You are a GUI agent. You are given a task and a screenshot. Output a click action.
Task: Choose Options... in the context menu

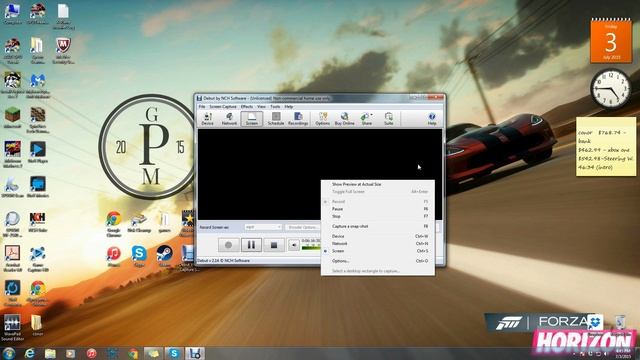point(378,261)
